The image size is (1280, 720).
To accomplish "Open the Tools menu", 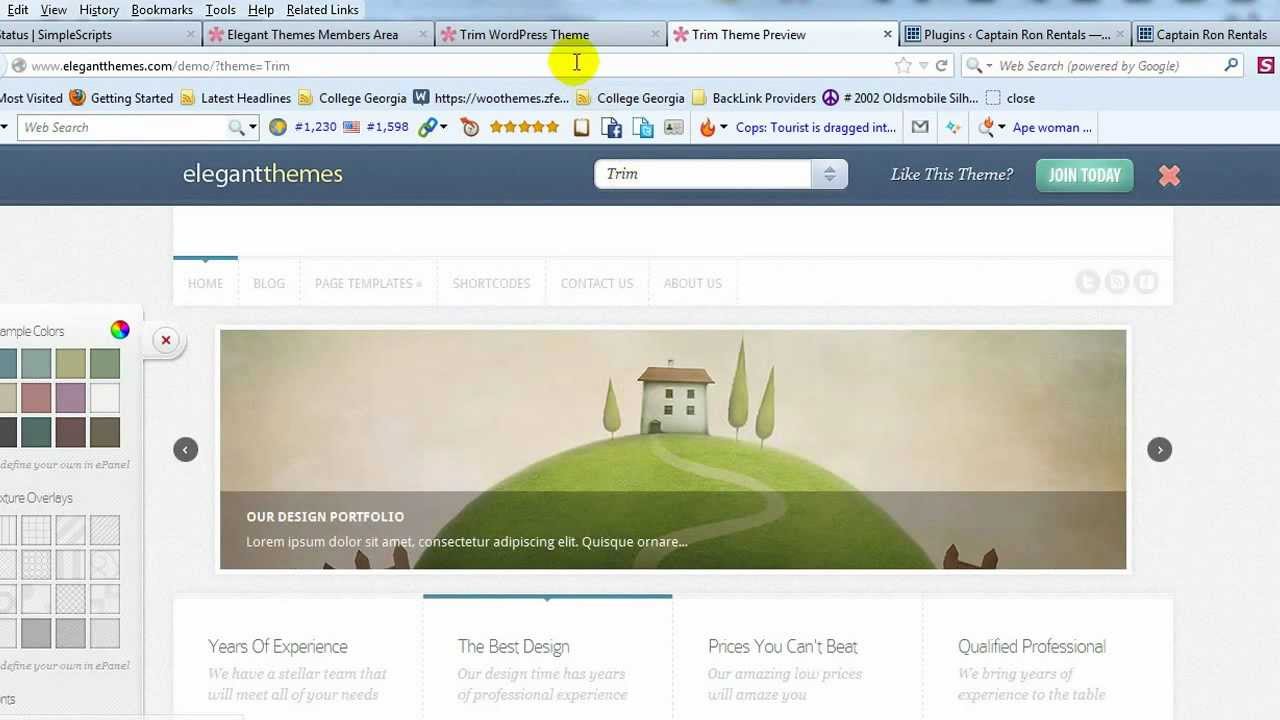I will [220, 10].
